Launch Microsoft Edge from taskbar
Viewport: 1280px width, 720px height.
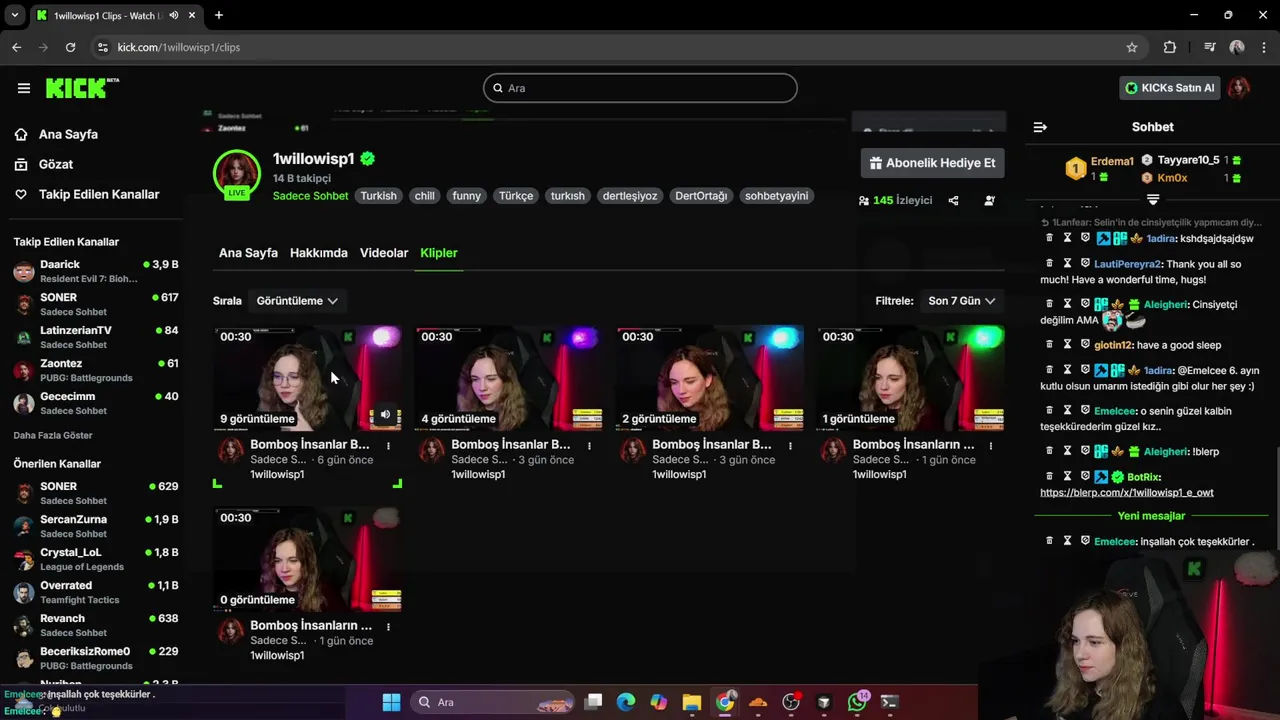click(626, 702)
